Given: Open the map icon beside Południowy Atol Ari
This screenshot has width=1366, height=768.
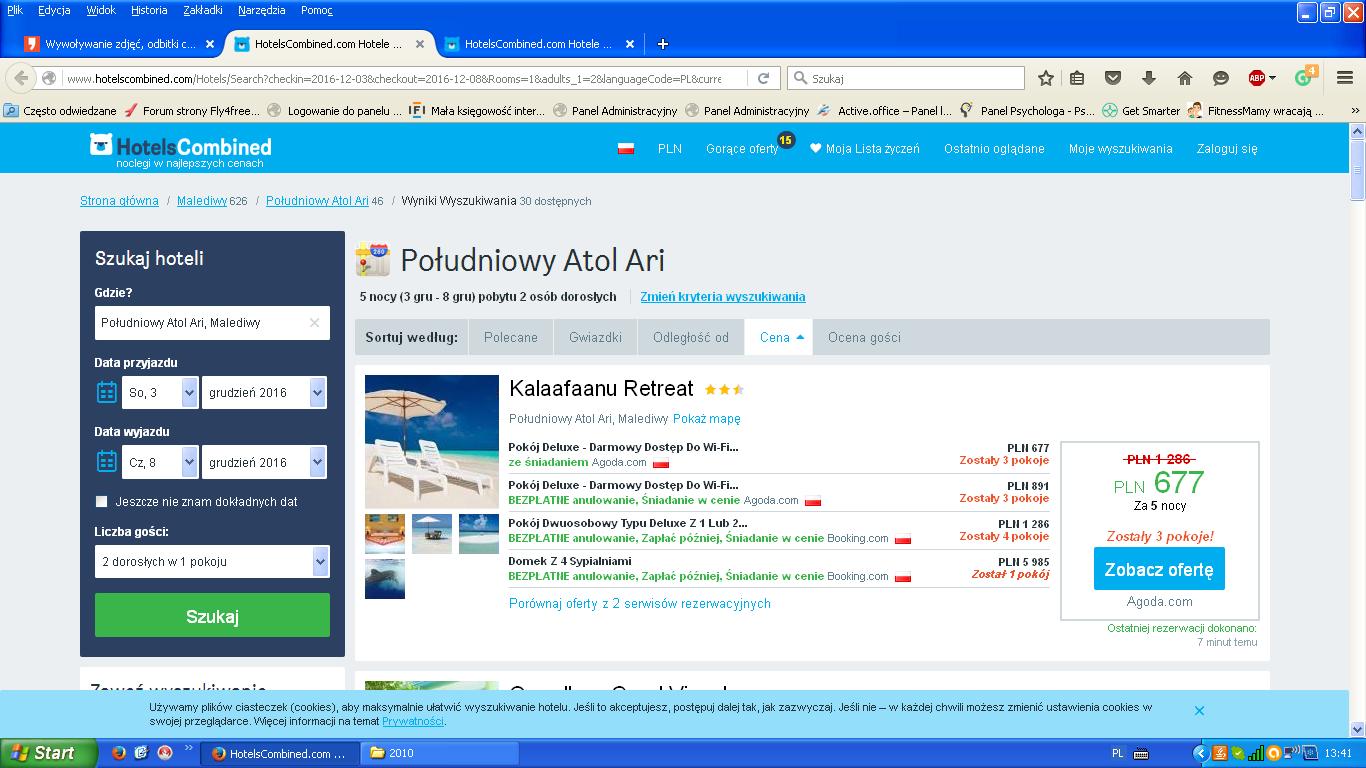Looking at the screenshot, I should [373, 259].
